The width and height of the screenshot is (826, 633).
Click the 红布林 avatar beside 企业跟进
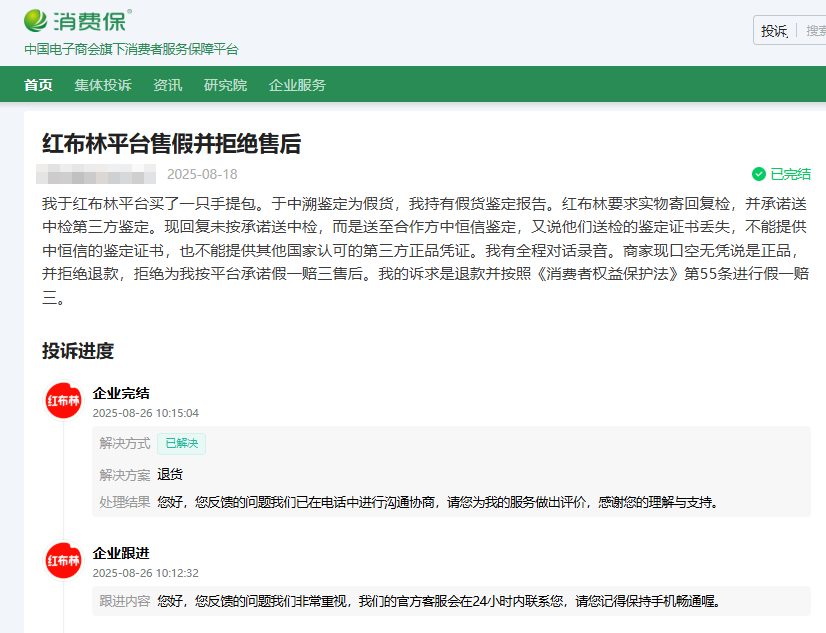pos(64,560)
